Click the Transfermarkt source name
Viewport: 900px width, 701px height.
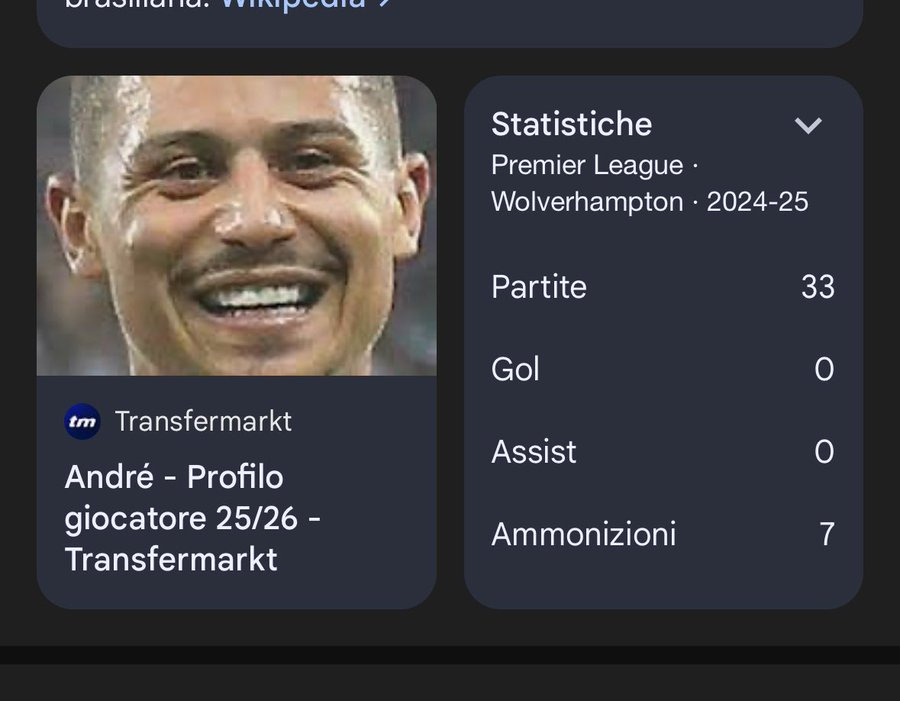tap(203, 421)
